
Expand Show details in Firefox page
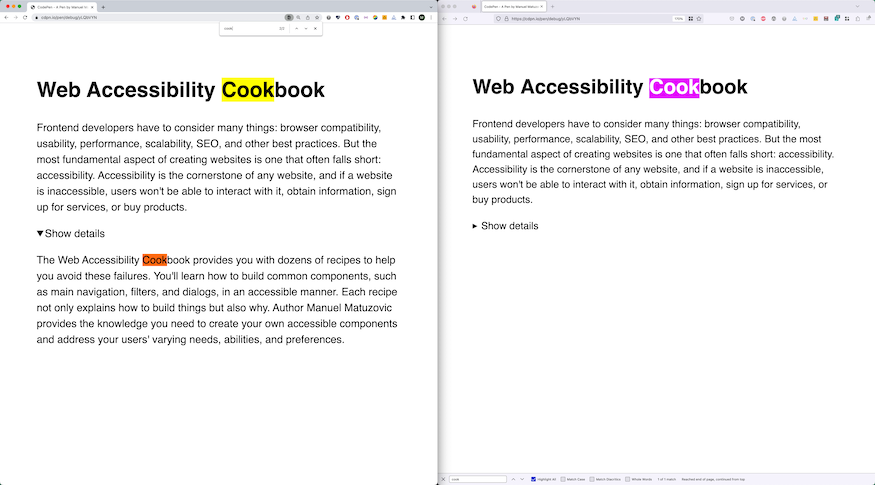click(506, 226)
